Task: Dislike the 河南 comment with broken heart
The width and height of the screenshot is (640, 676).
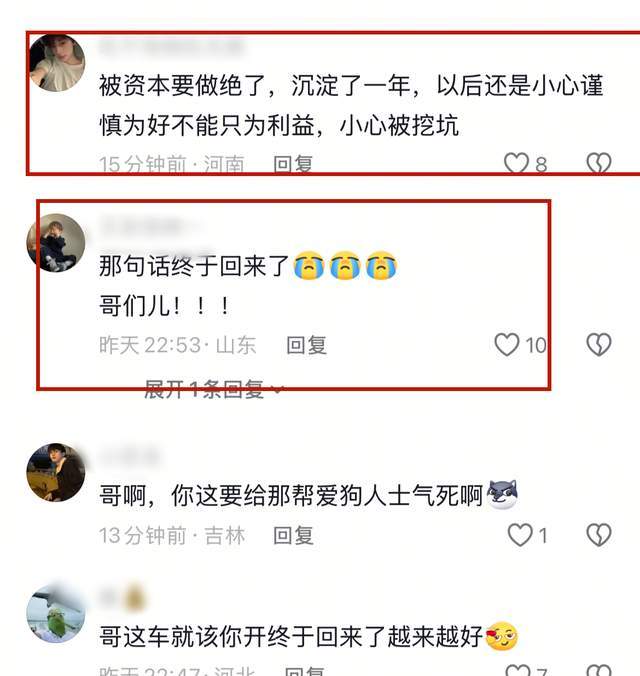Action: 599,164
